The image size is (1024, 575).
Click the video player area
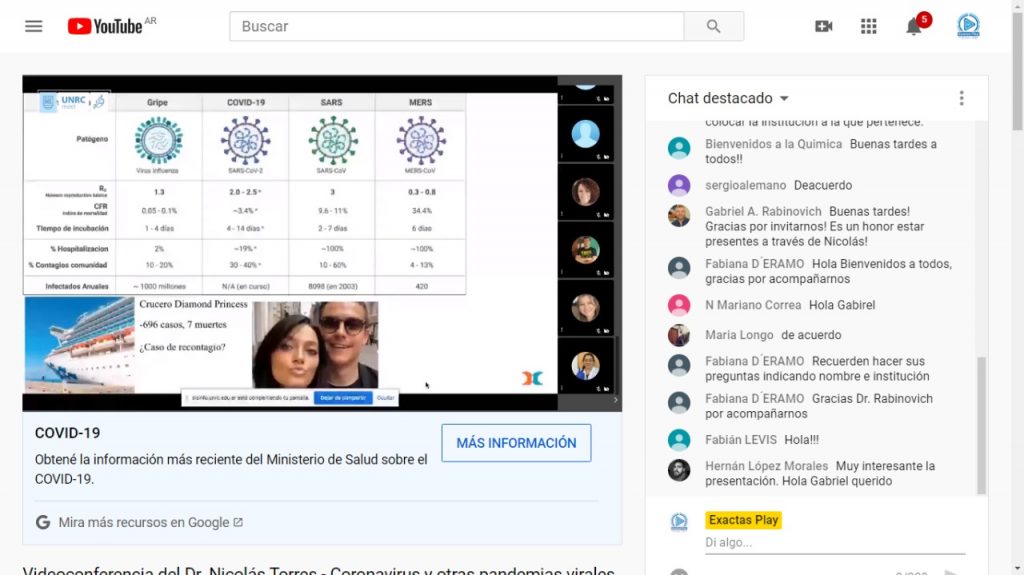(x=322, y=243)
